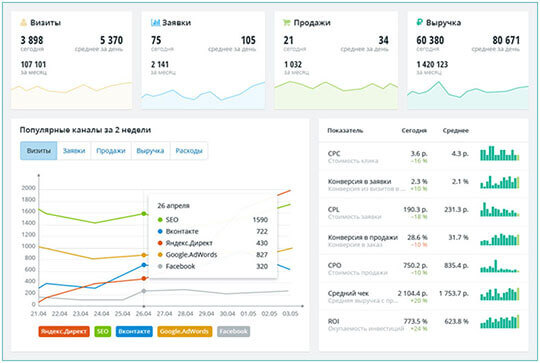
Task: Click the Визиты card bell icon
Action: pyautogui.click(x=23, y=23)
